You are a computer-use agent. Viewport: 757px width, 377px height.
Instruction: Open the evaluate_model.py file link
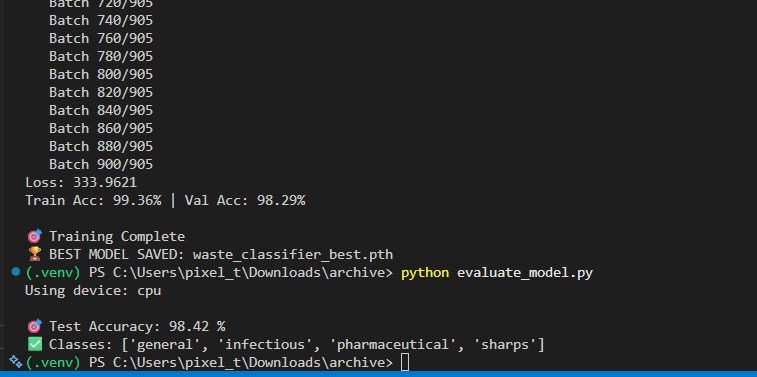525,273
